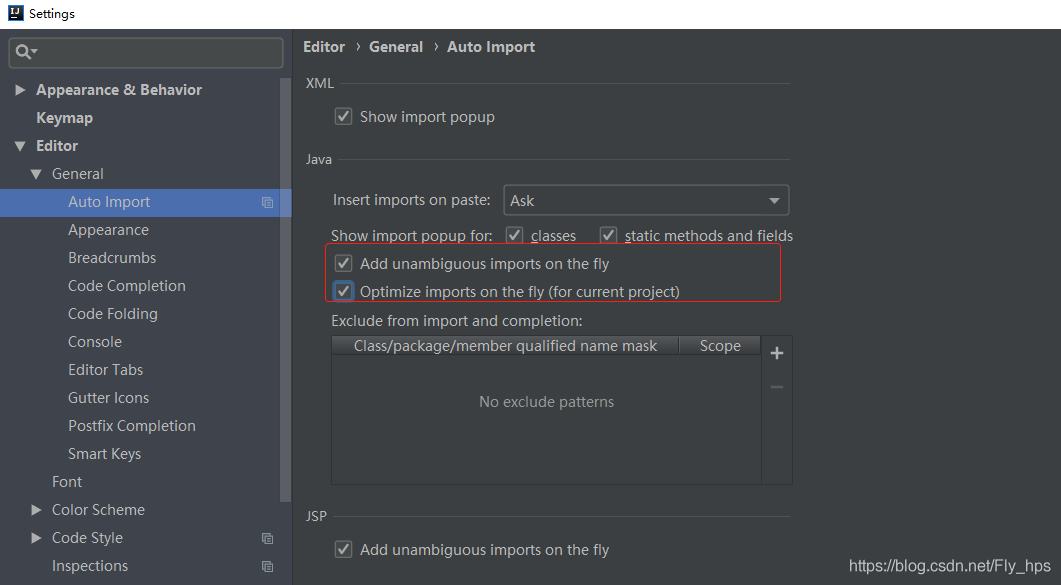Open the Insert imports on paste dropdown

646,200
